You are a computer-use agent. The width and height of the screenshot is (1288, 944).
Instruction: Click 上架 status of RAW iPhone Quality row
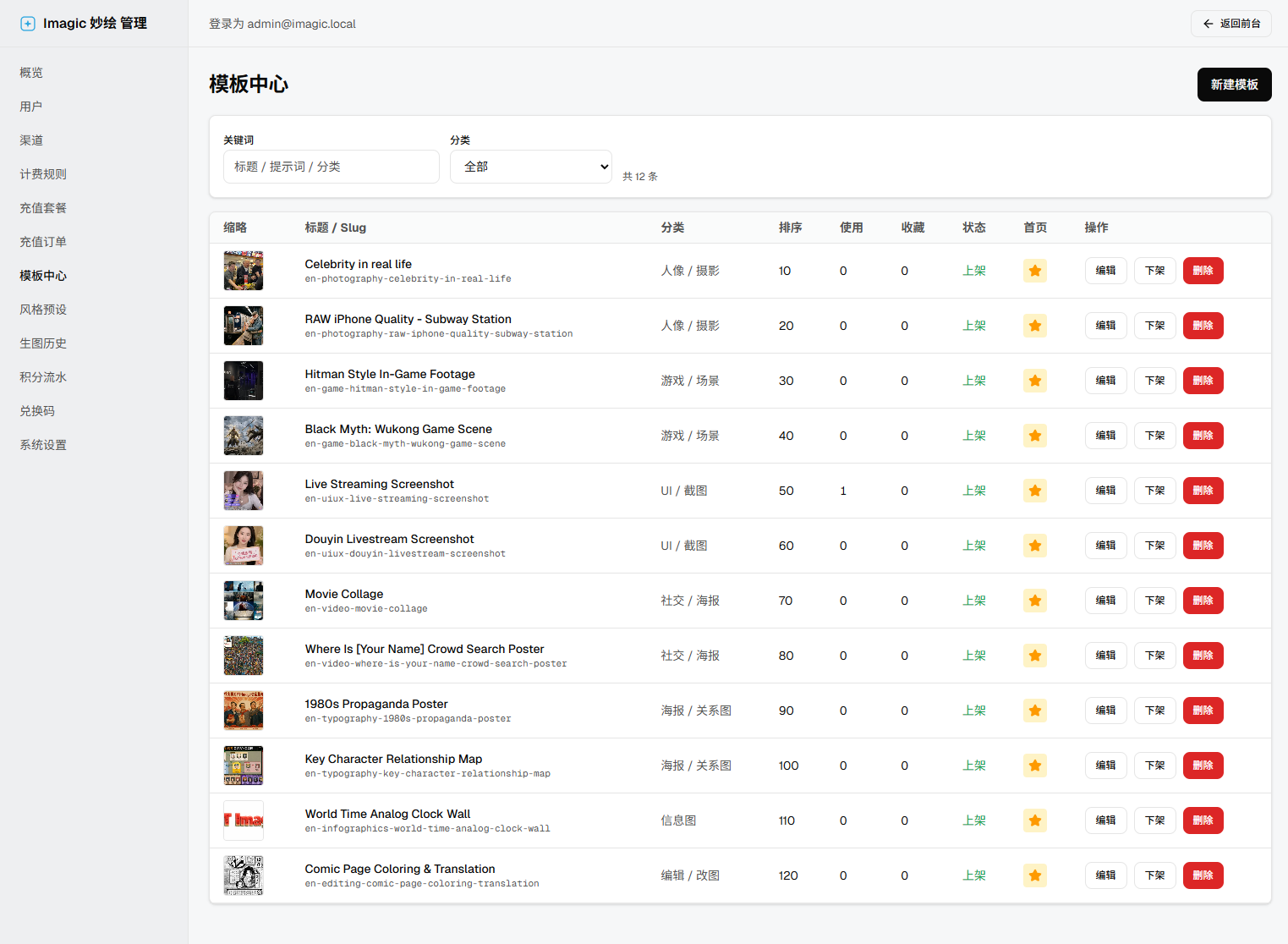[x=974, y=326]
